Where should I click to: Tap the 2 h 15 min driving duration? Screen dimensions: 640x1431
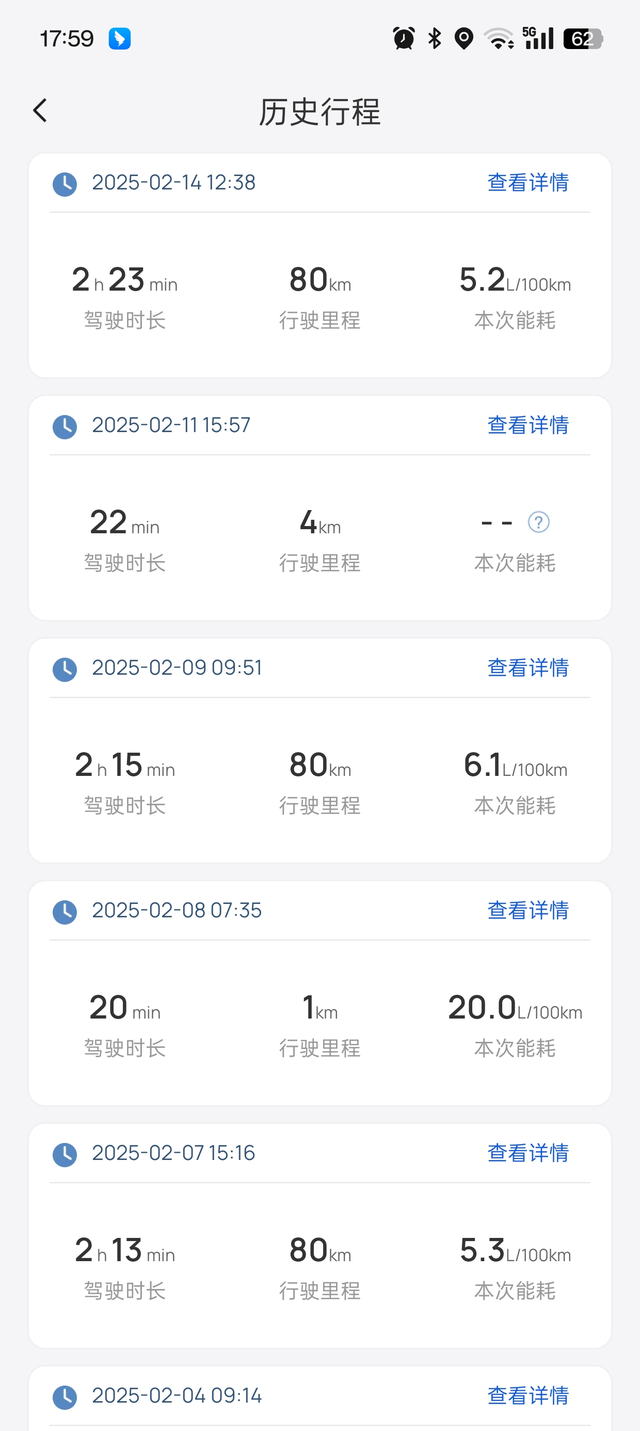tap(125, 766)
